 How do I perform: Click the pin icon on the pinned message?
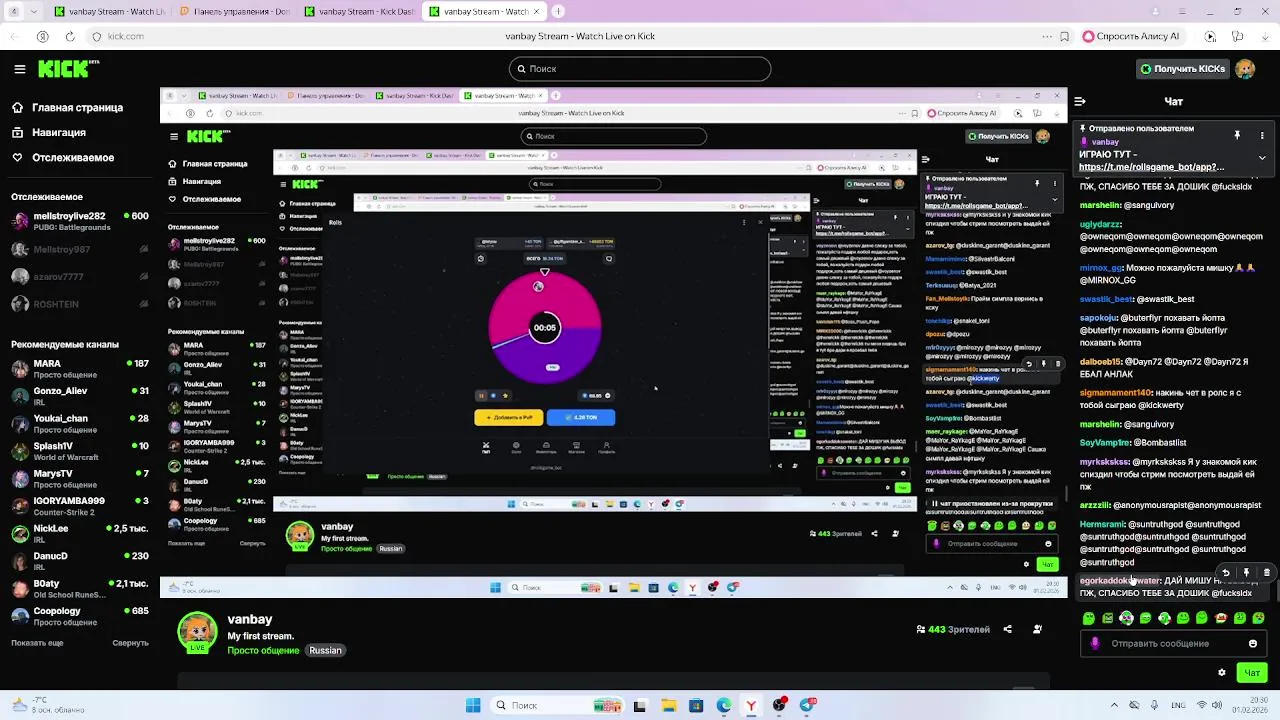tap(1237, 135)
